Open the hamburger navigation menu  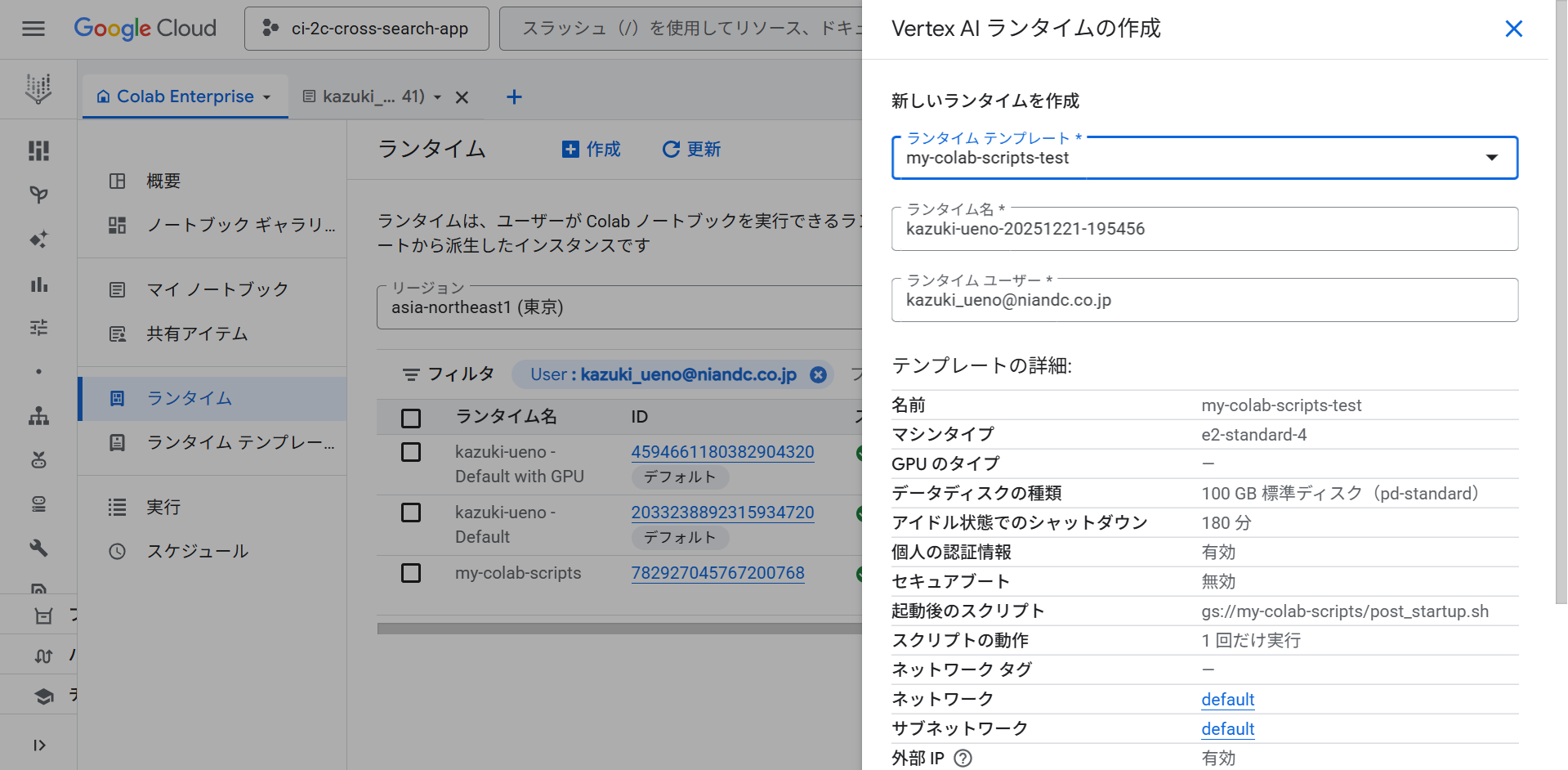(x=34, y=29)
